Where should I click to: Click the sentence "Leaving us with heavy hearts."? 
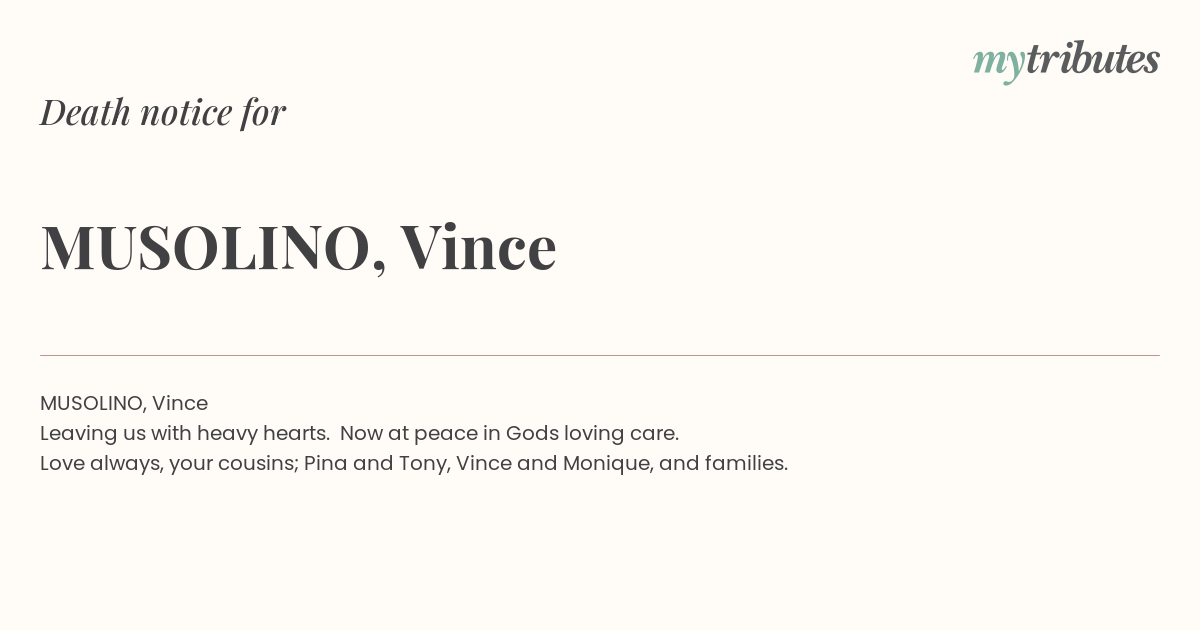pos(185,434)
